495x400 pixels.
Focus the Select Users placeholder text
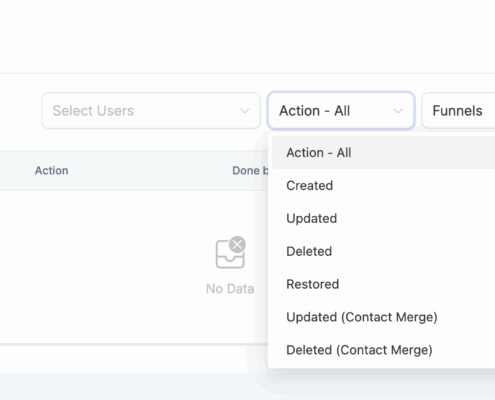93,111
